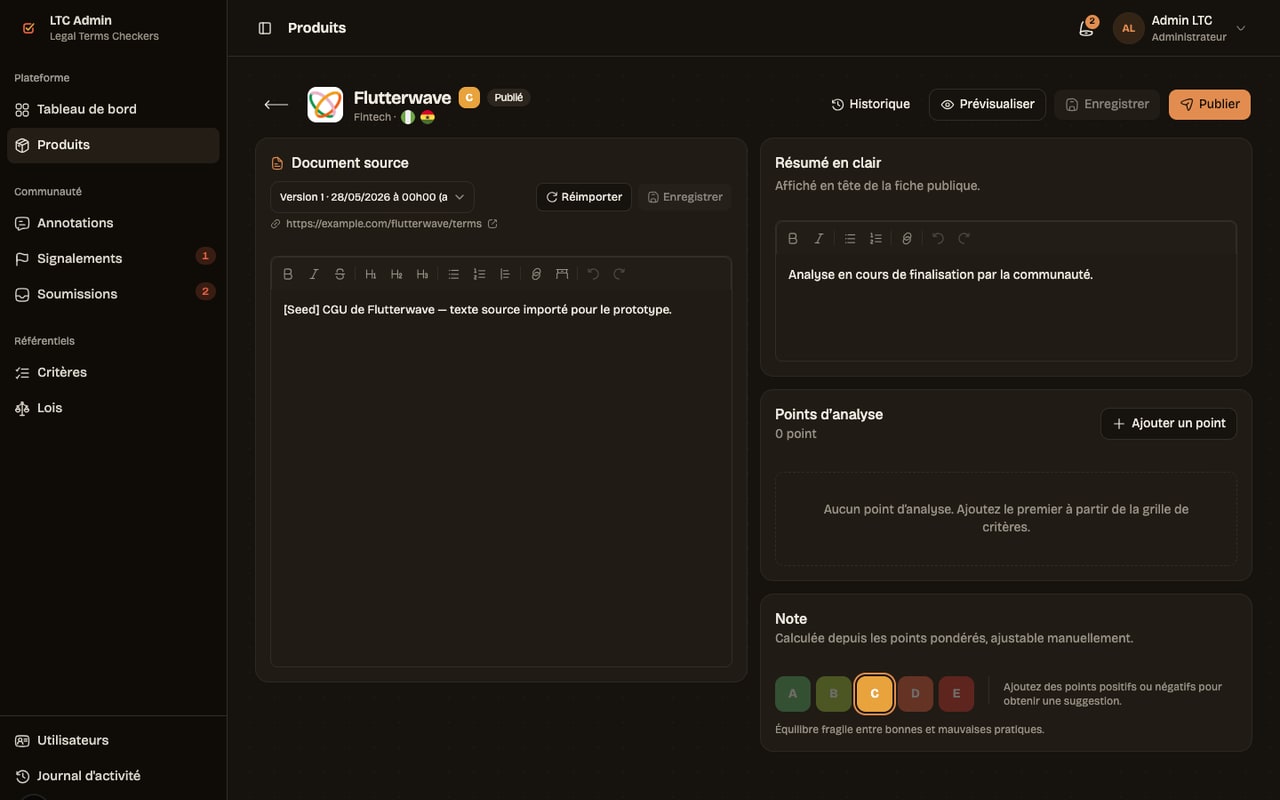Screen dimensions: 1280x800
Task: Insert numbered list in the Document source editor
Action: [479, 274]
